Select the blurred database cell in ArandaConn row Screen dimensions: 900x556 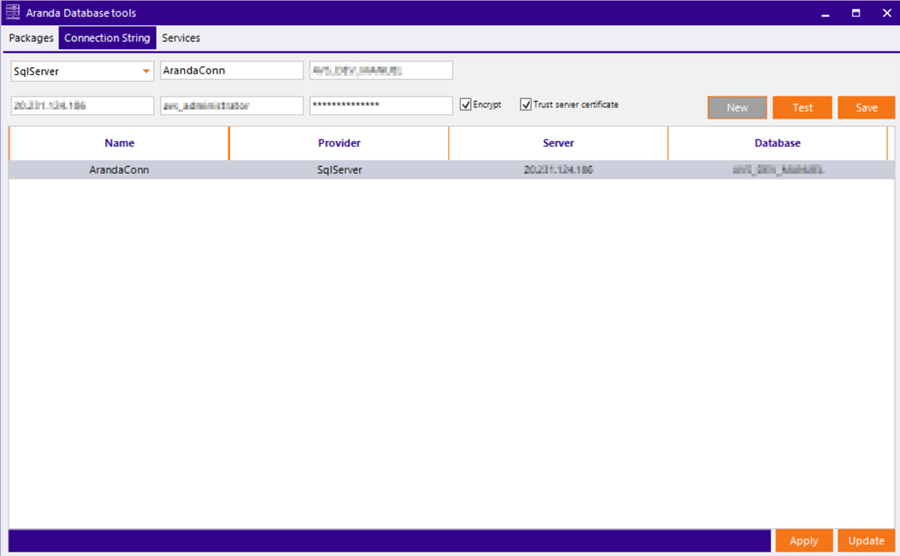778,170
